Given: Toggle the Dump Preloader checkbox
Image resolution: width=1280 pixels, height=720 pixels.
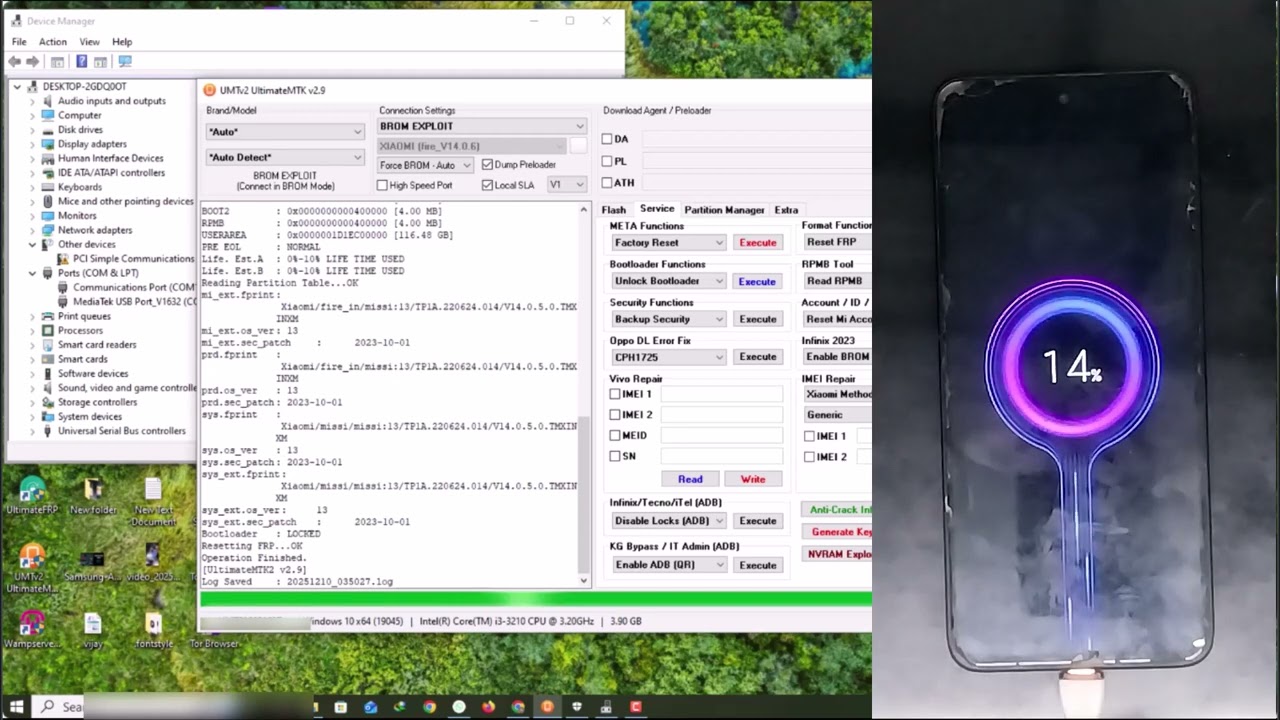Looking at the screenshot, I should [x=487, y=165].
